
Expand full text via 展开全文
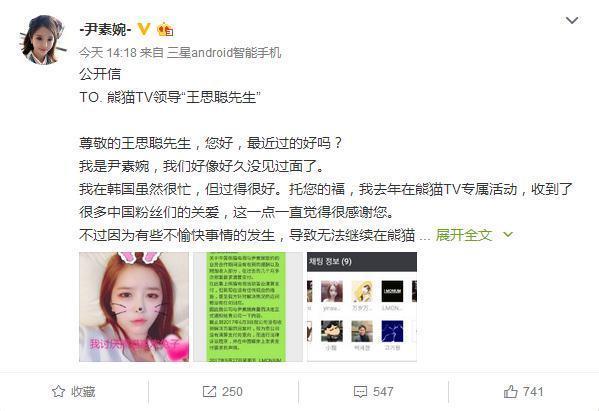point(463,235)
